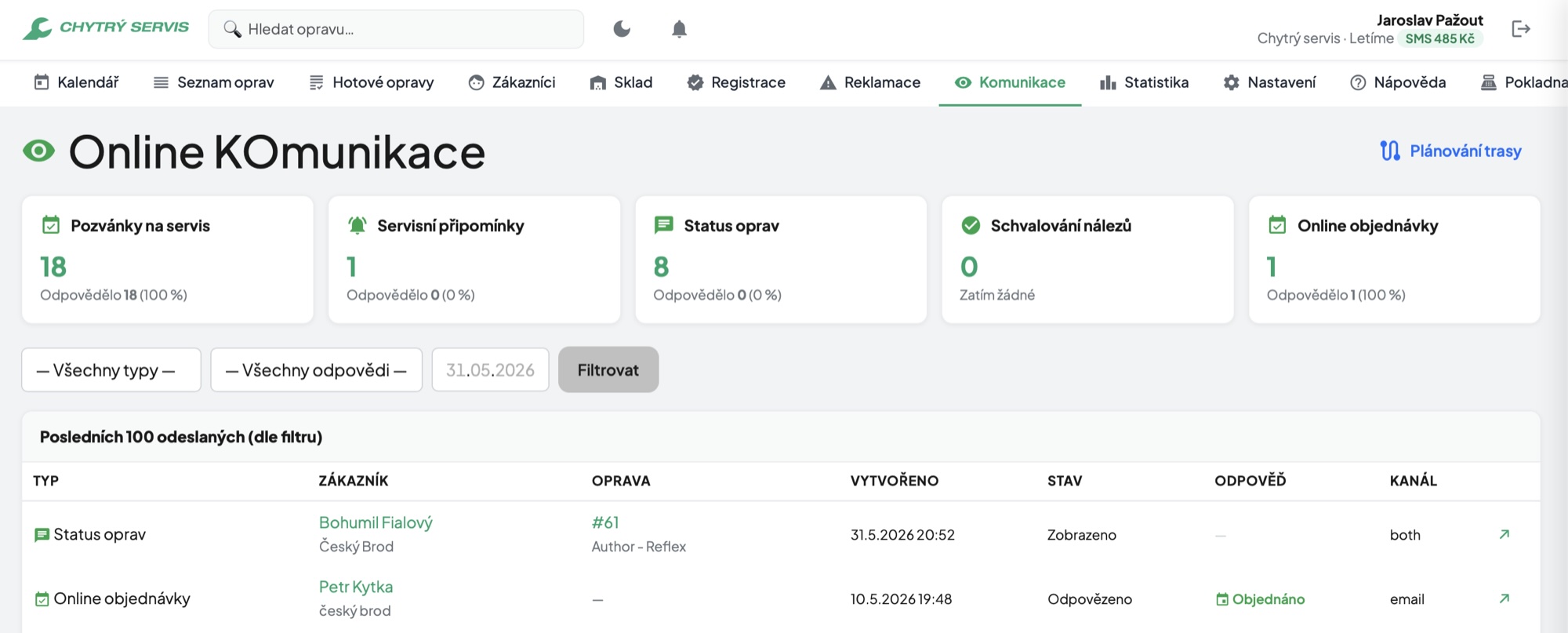Open the Všechny typy dropdown
Viewport: 1568px width, 633px height.
(x=111, y=369)
